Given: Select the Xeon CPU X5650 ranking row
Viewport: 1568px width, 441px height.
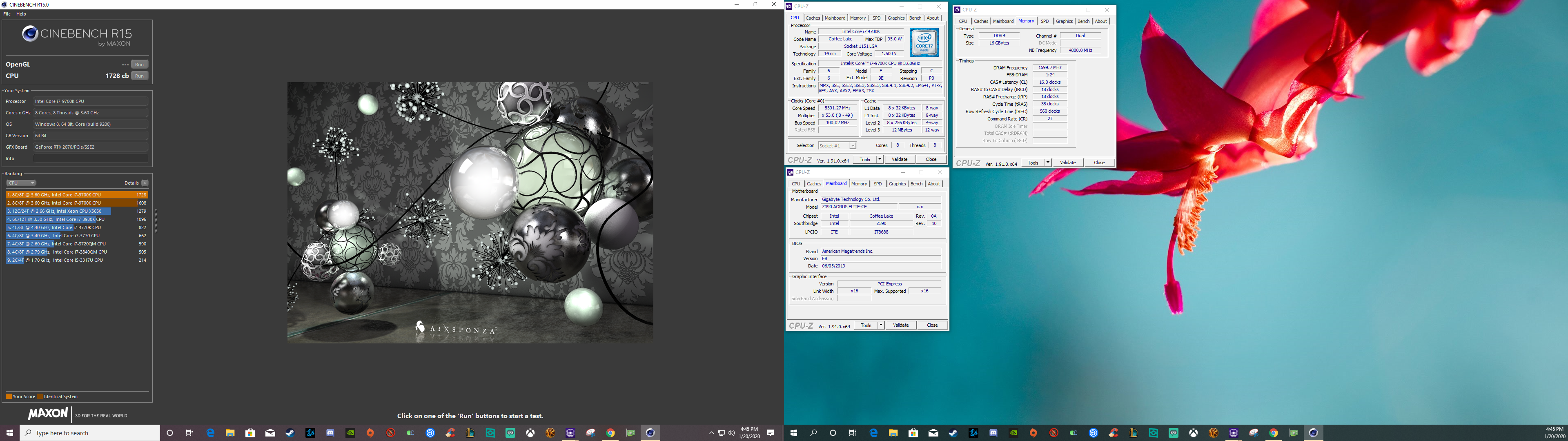Looking at the screenshot, I should pyautogui.click(x=77, y=211).
